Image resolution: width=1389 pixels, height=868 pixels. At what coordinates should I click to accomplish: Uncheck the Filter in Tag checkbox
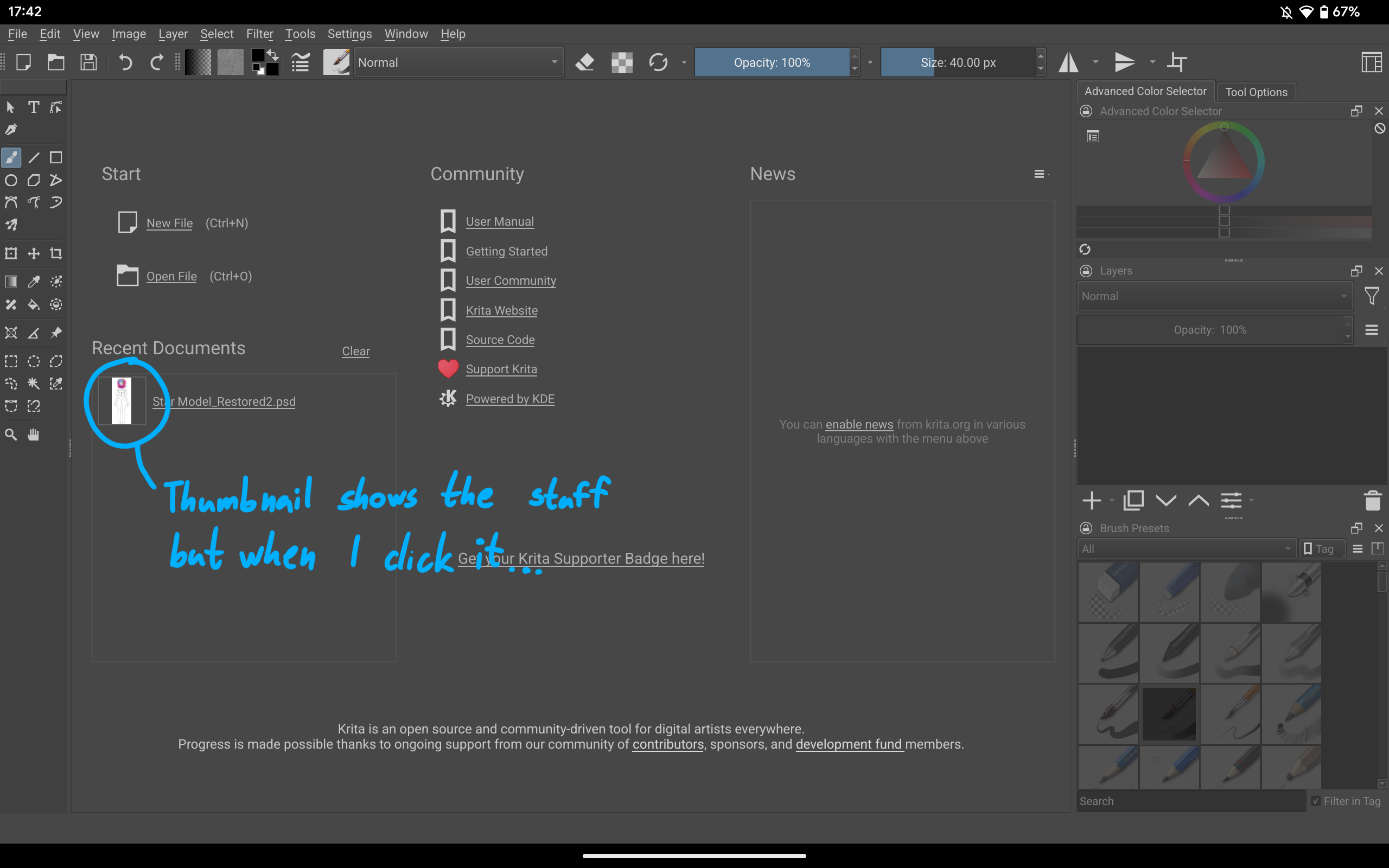click(x=1316, y=801)
